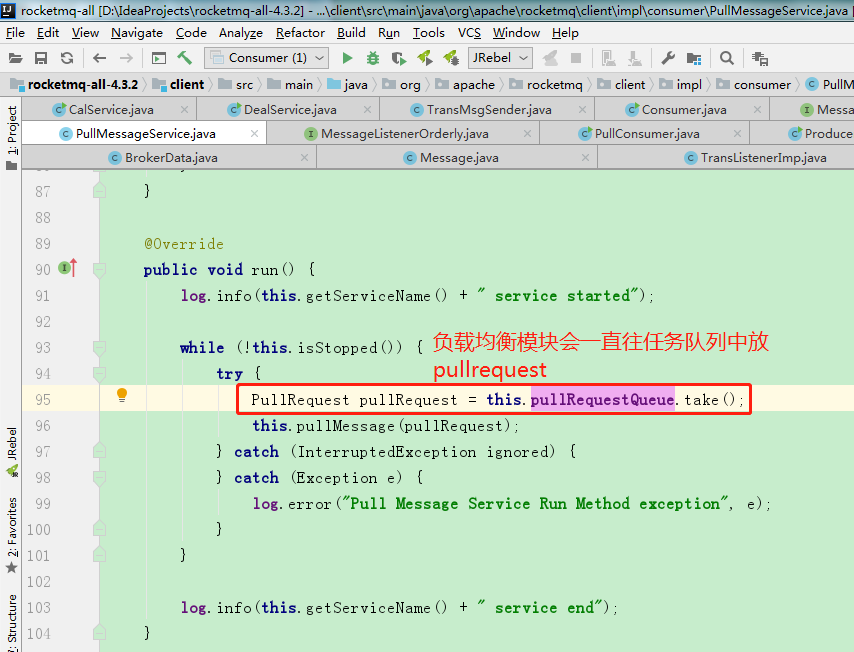Click the Synchronize refresh icon
854x652 pixels.
(66, 58)
